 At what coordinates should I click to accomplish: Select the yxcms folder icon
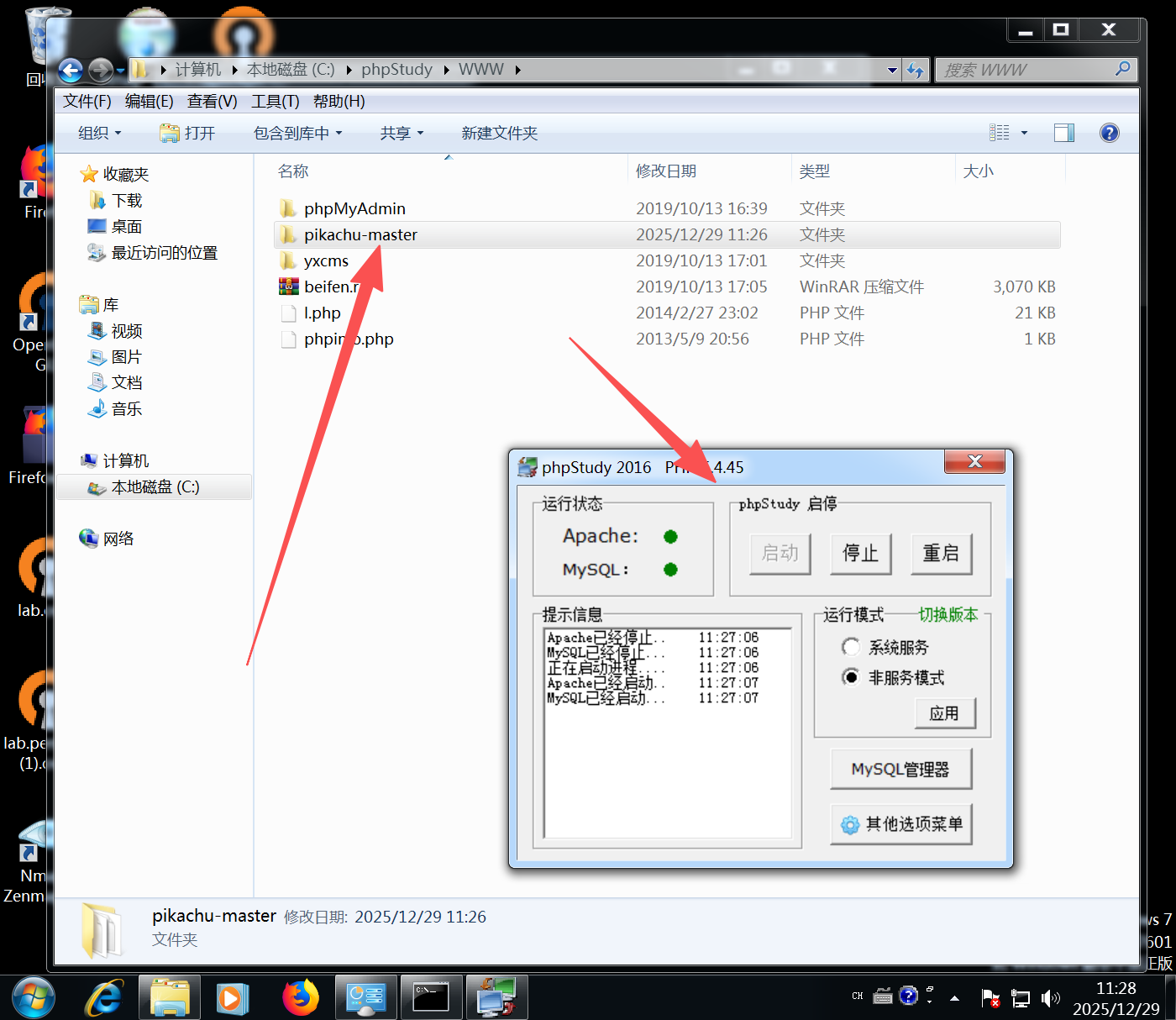pos(288,260)
